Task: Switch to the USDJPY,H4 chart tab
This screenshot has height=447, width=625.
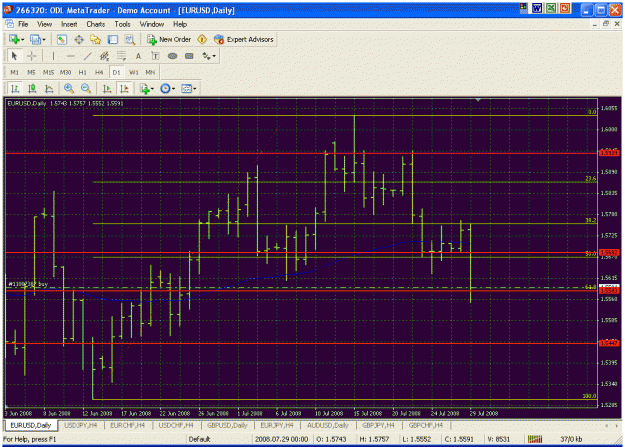Action: pos(81,425)
